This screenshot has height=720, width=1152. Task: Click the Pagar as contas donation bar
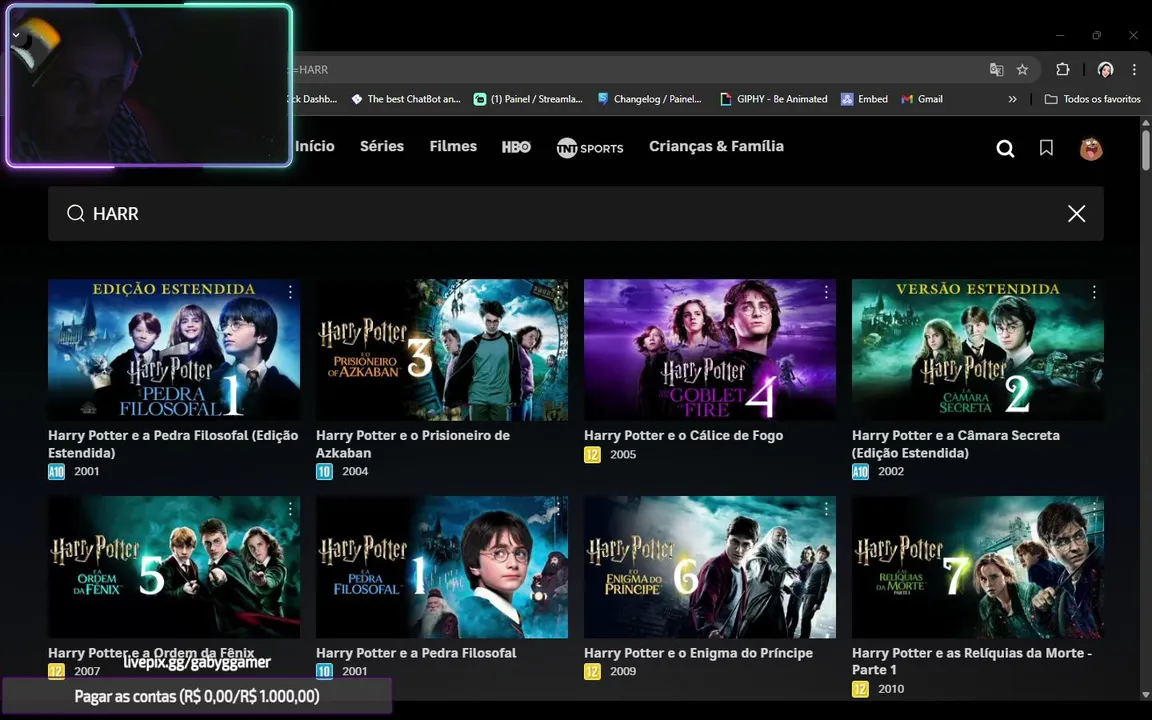pyautogui.click(x=197, y=696)
